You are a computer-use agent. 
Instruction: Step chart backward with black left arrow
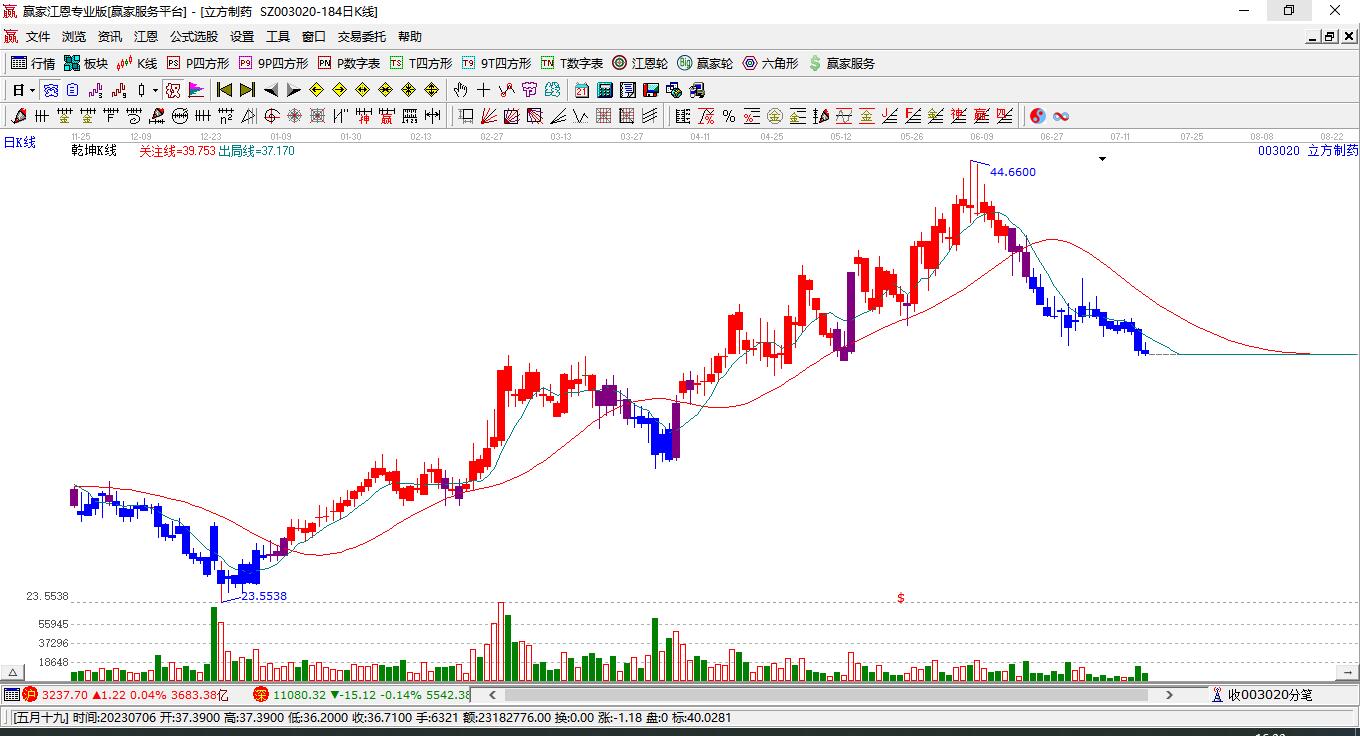coord(270,90)
